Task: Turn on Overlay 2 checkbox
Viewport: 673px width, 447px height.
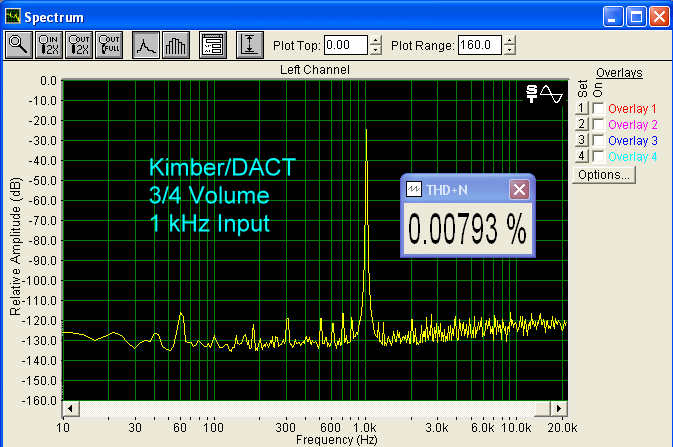Action: [598, 124]
